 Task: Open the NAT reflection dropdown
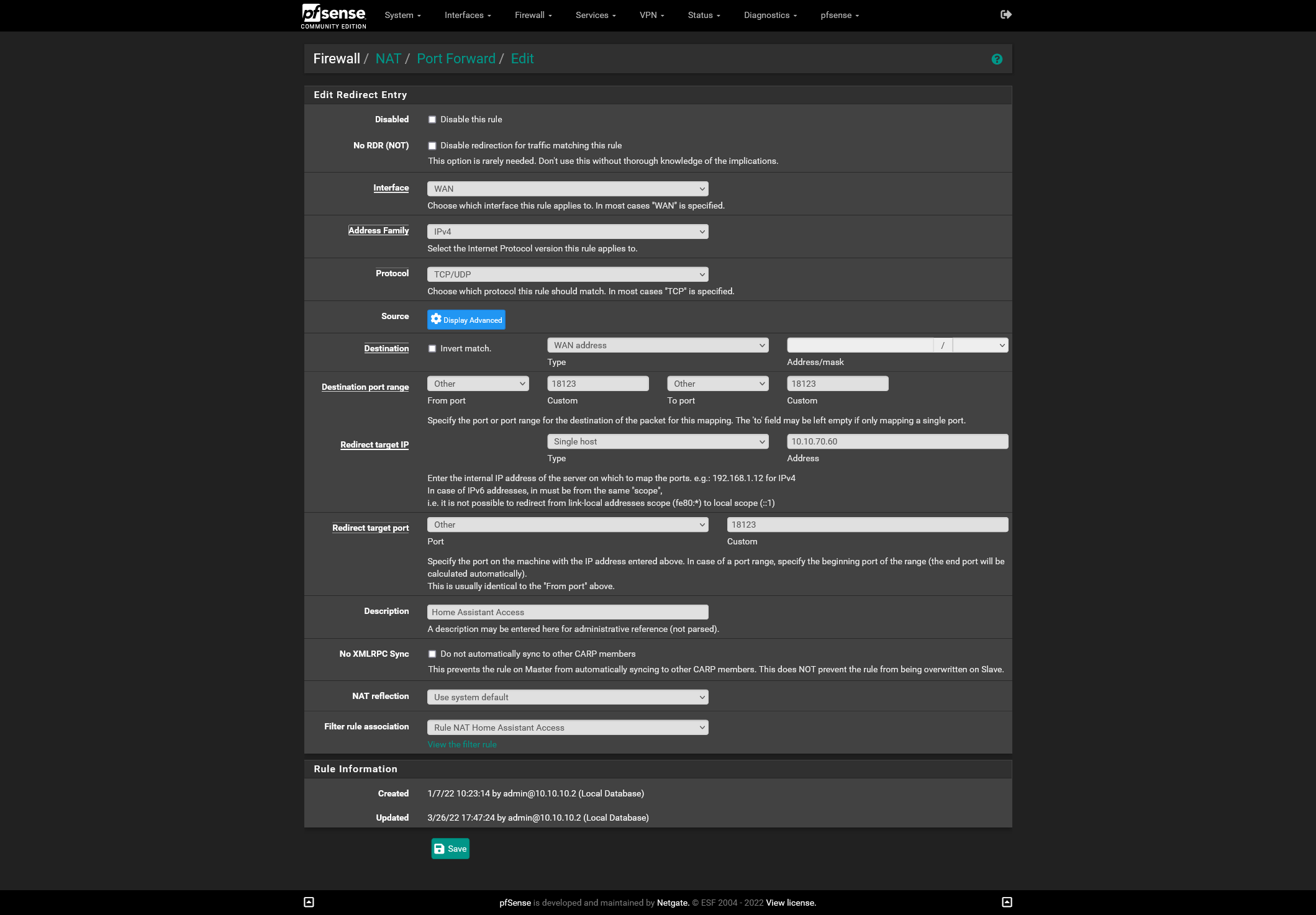568,697
